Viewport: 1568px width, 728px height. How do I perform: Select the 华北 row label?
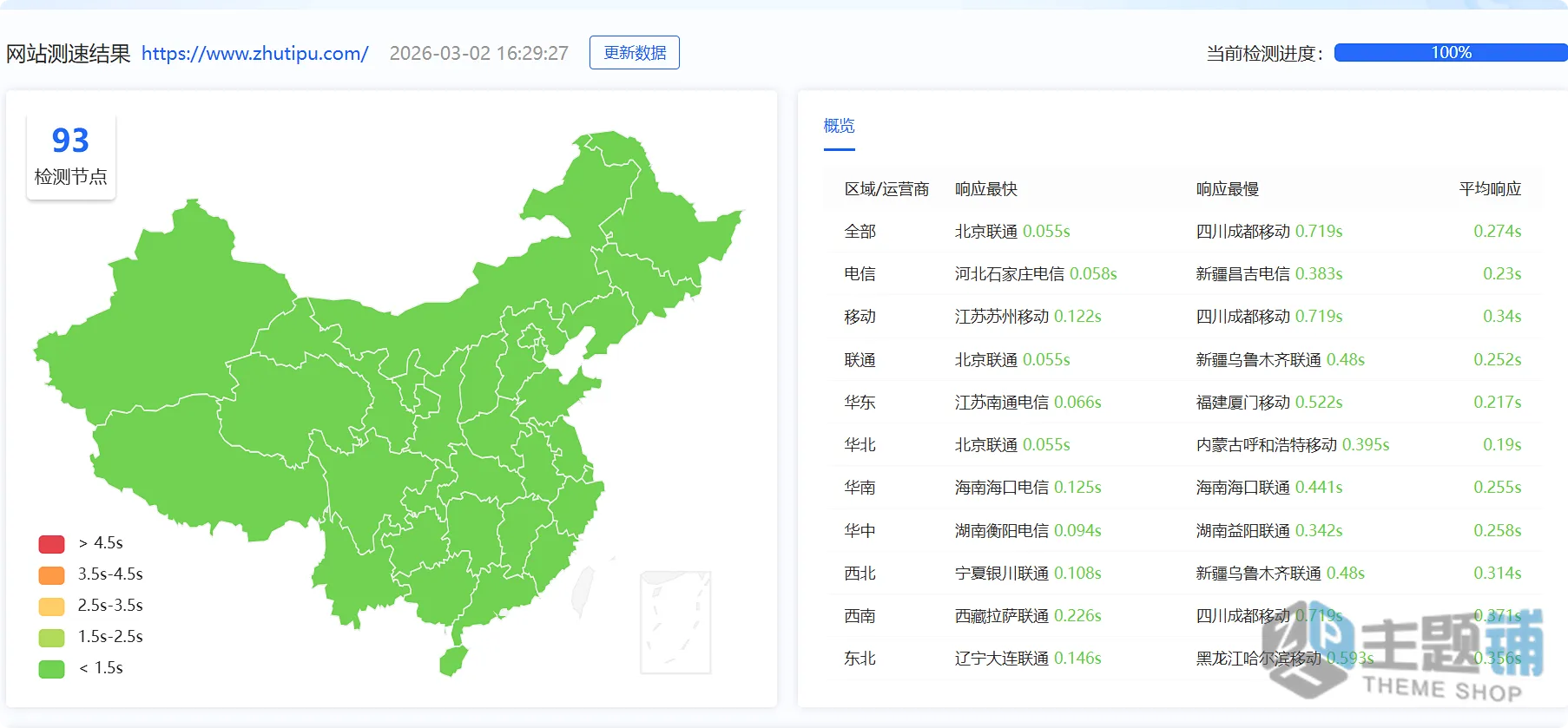860,444
